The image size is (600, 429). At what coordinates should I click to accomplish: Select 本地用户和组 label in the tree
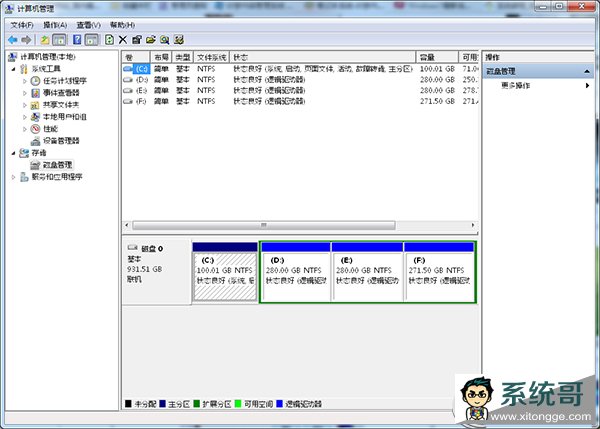point(64,117)
